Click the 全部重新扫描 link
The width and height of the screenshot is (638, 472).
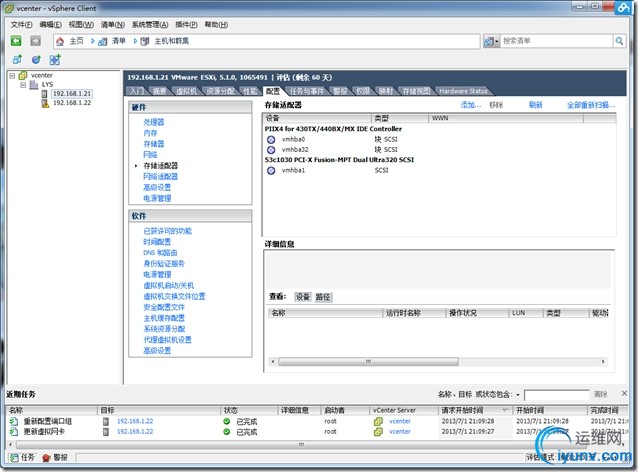(x=591, y=105)
